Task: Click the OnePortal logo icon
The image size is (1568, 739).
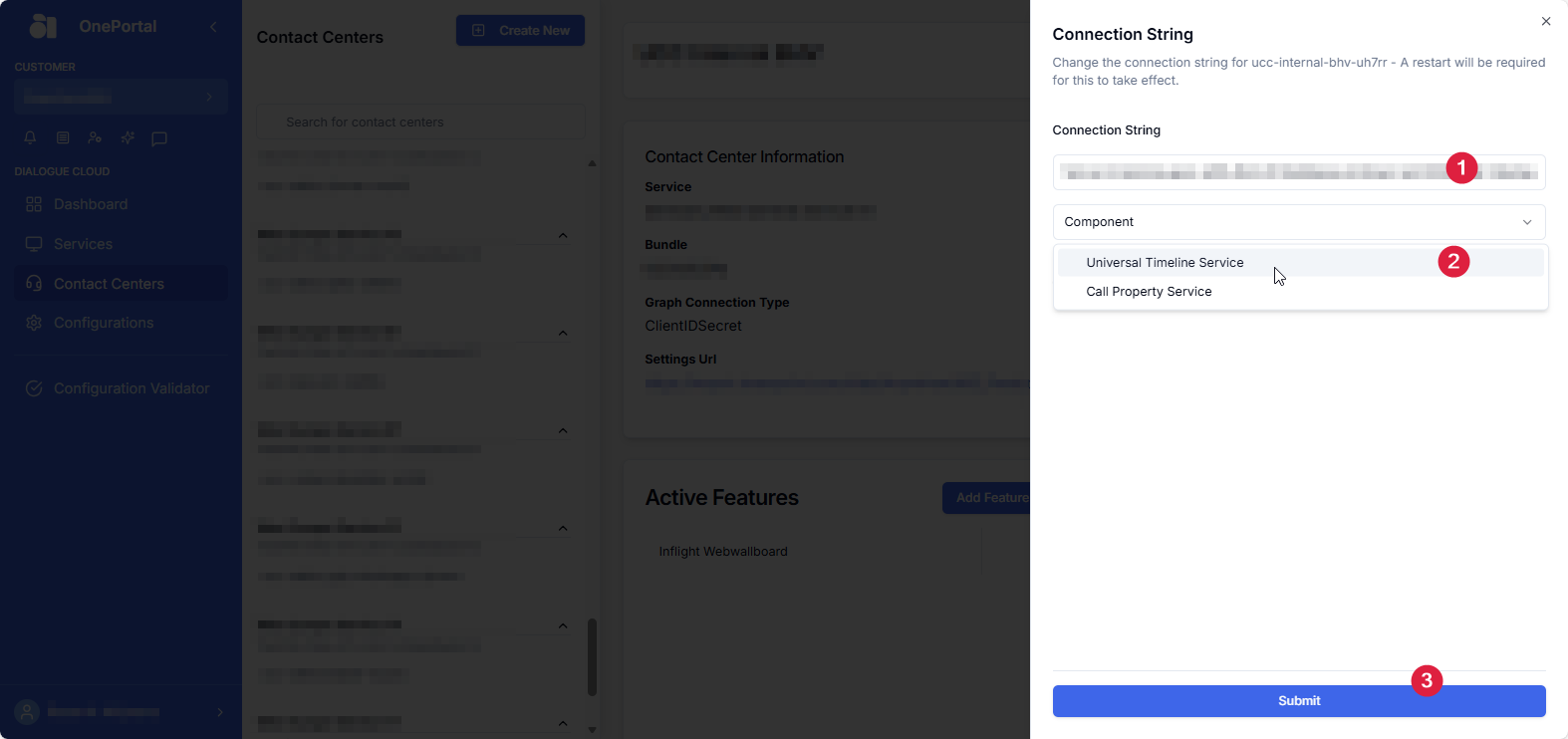Action: pyautogui.click(x=43, y=26)
